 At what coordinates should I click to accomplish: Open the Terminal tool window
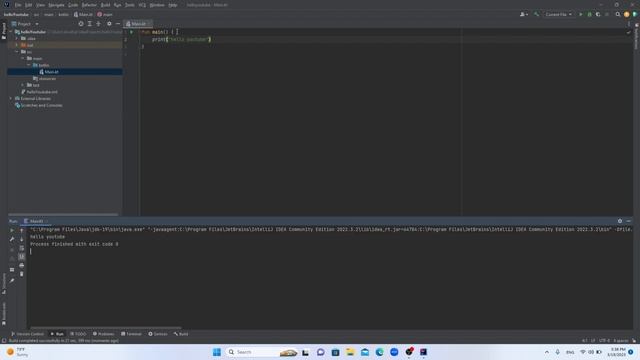(131, 334)
